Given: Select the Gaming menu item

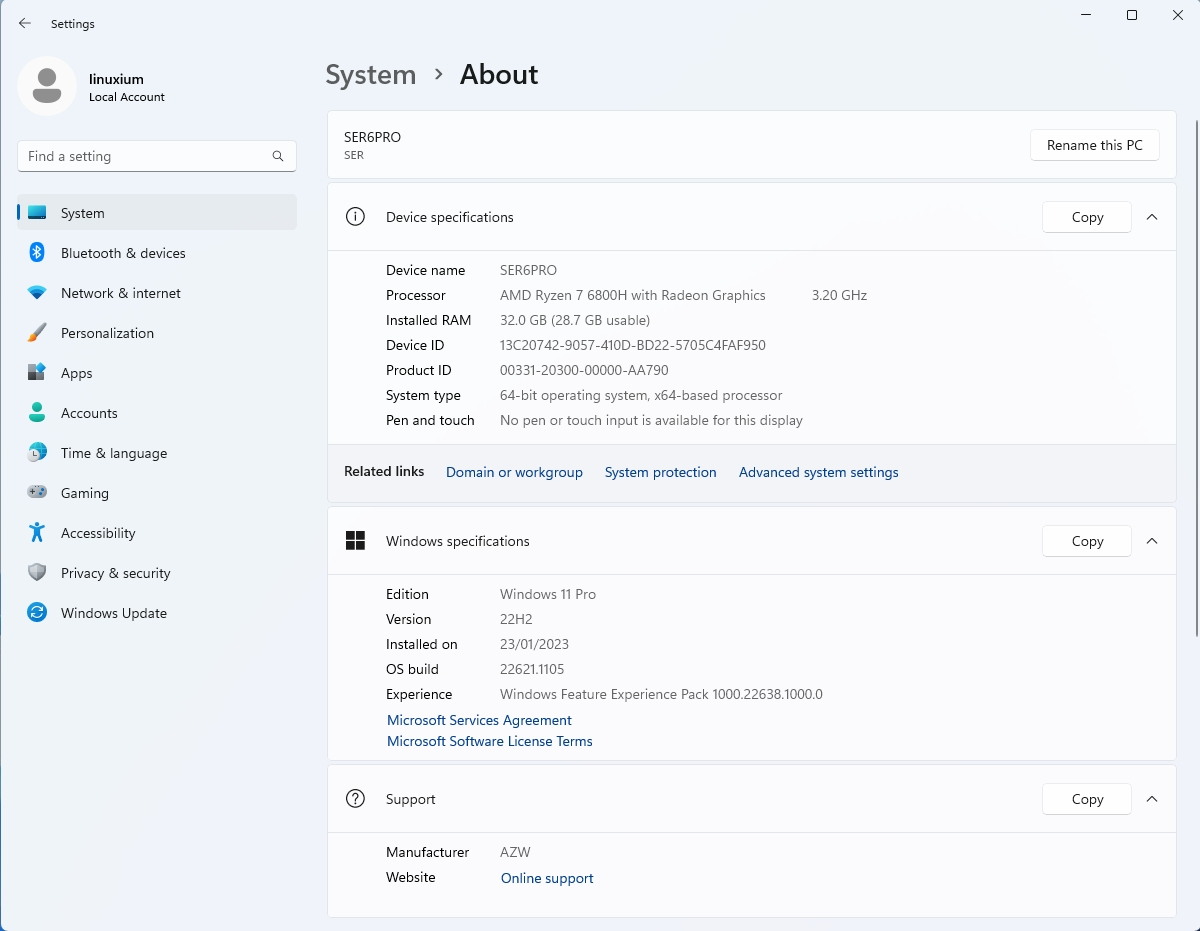Looking at the screenshot, I should 157,493.
